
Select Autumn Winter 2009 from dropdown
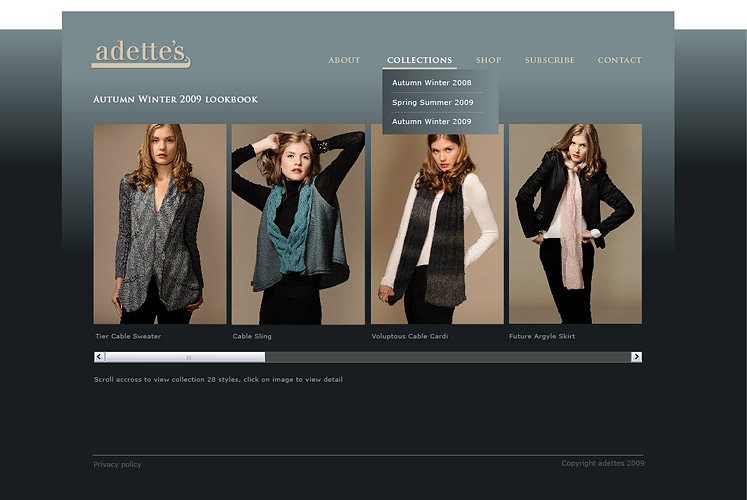pyautogui.click(x=432, y=121)
